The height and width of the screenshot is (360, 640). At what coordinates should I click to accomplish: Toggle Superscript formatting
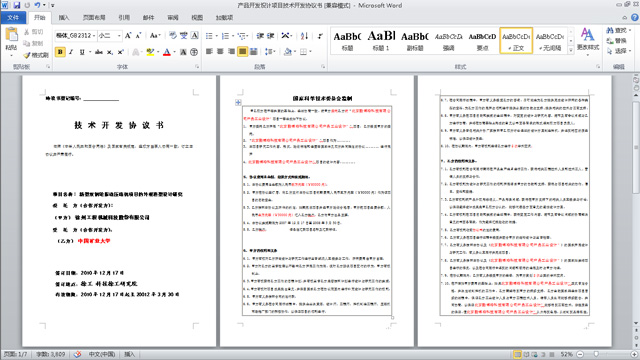120,52
